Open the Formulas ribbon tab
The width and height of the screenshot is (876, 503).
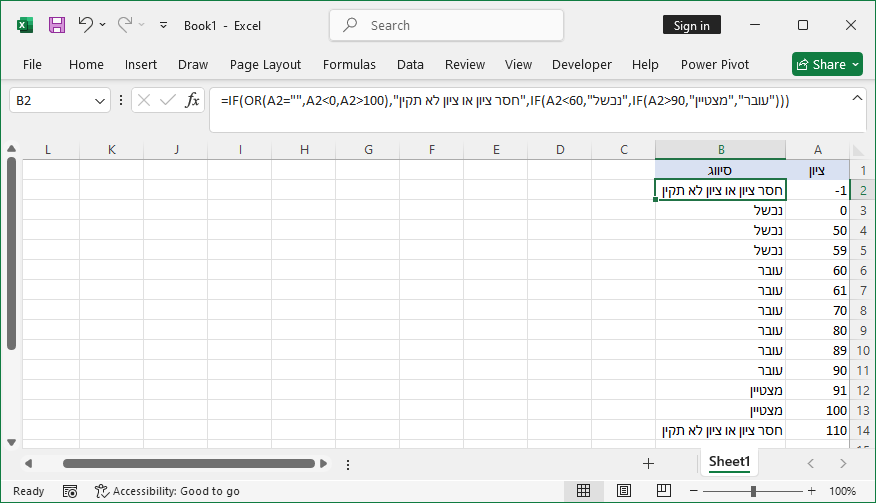click(349, 64)
